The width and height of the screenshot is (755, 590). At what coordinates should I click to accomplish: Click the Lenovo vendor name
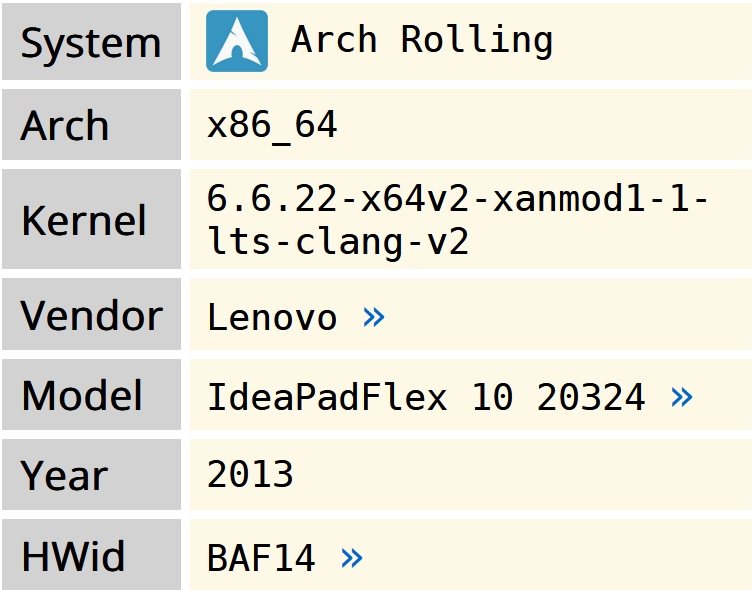click(x=272, y=317)
